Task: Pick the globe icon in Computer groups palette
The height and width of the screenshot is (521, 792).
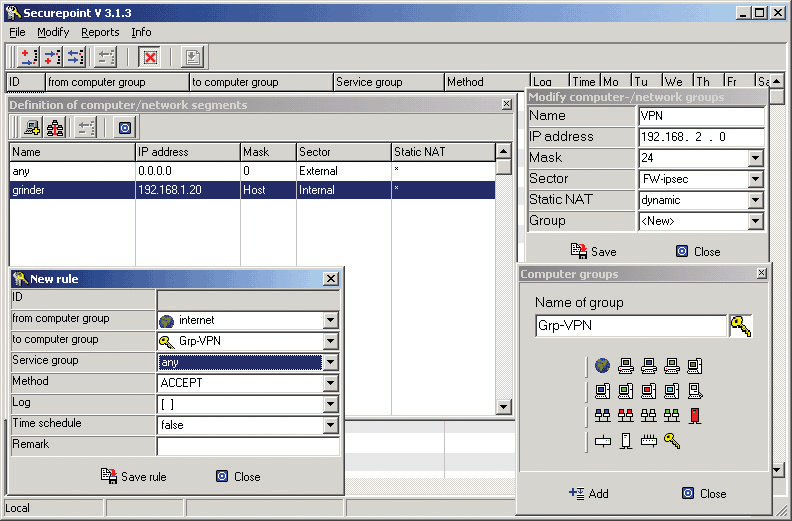Action: (x=602, y=365)
